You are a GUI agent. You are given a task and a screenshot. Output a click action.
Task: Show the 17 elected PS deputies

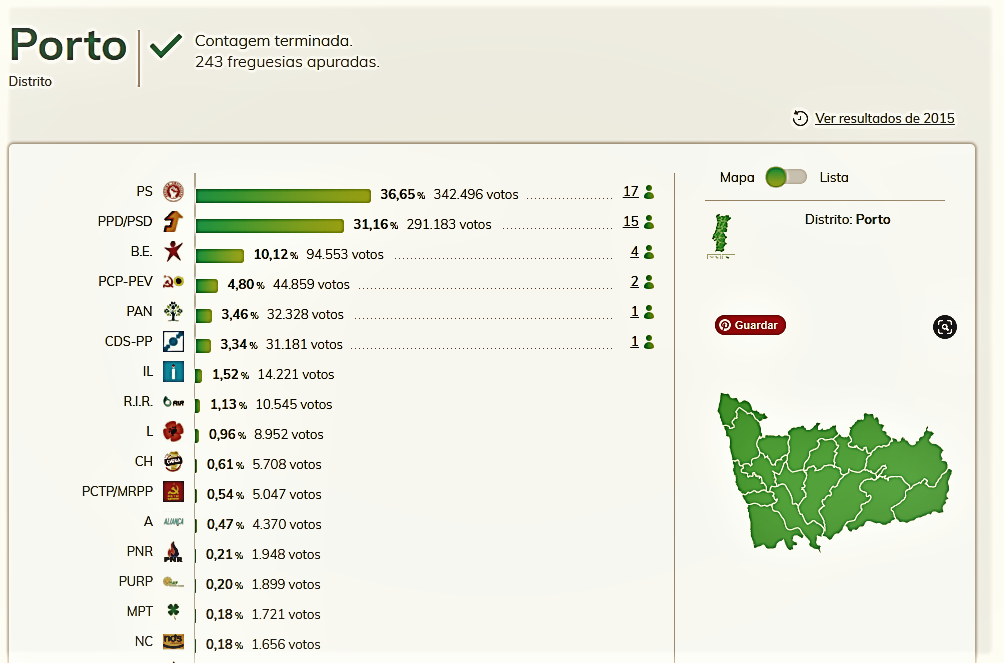click(x=630, y=192)
